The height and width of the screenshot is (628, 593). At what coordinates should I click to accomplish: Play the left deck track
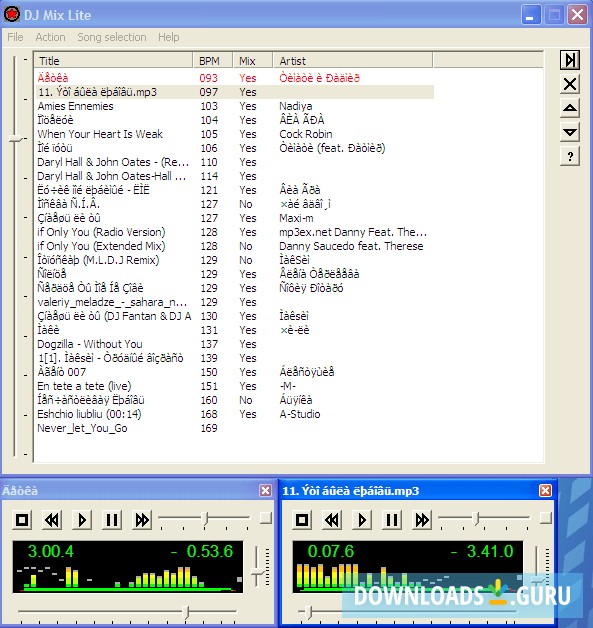(82, 520)
